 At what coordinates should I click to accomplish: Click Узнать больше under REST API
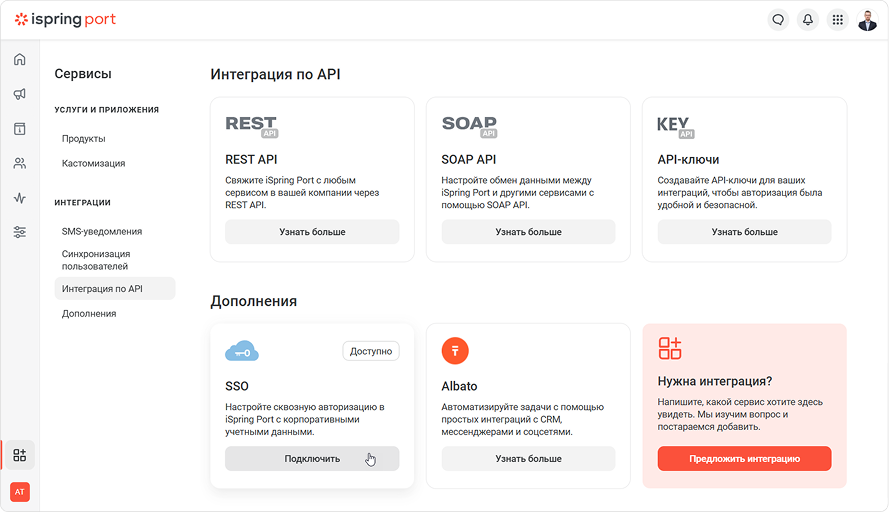click(x=312, y=232)
